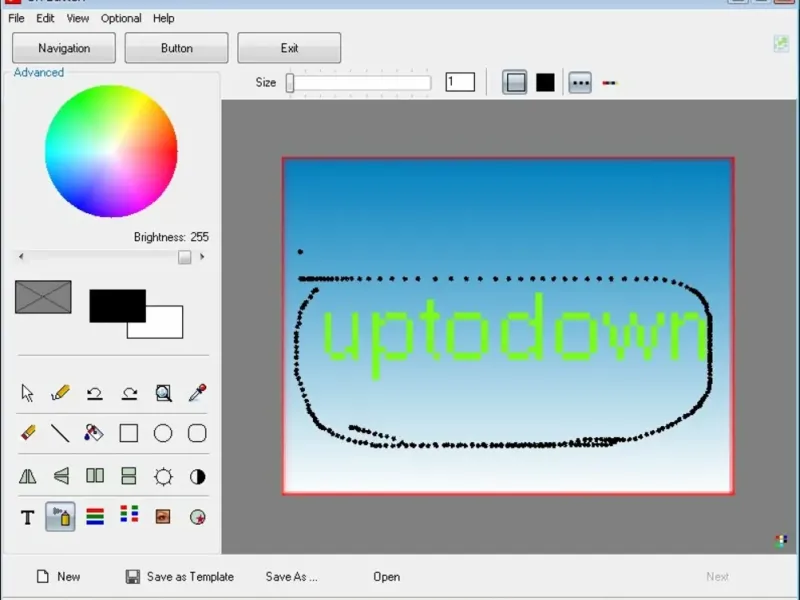The width and height of the screenshot is (800, 600).
Task: Select the arrow pointer tool
Action: point(28,393)
